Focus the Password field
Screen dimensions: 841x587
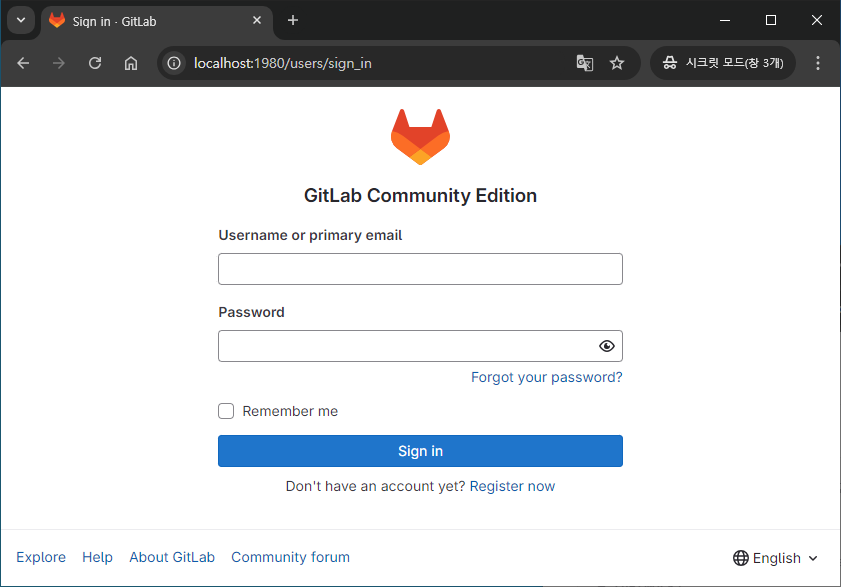pyautogui.click(x=420, y=346)
